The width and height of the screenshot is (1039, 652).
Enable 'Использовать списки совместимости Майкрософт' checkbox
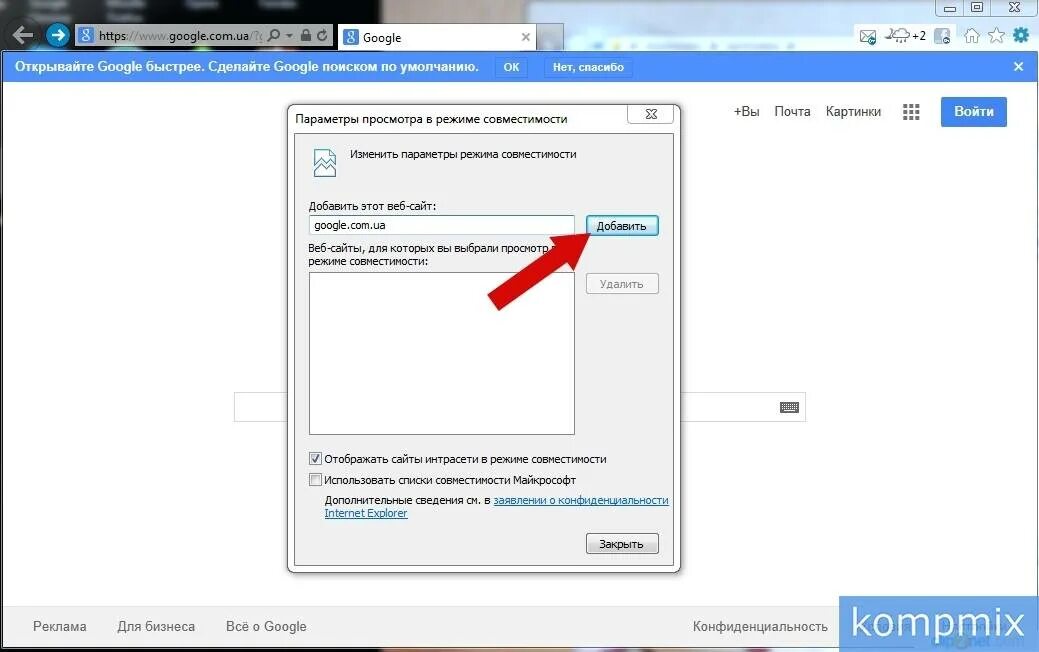(315, 479)
